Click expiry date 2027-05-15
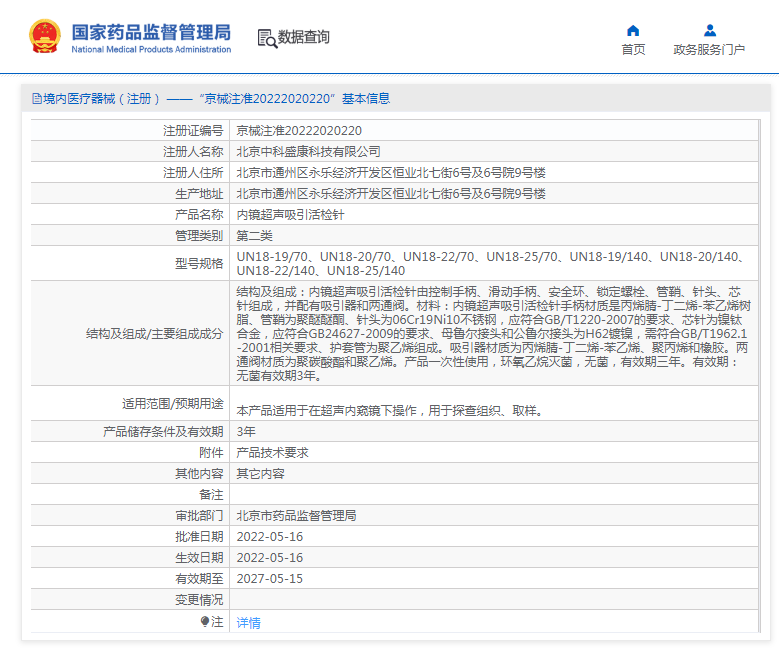779x653 pixels. [270, 578]
